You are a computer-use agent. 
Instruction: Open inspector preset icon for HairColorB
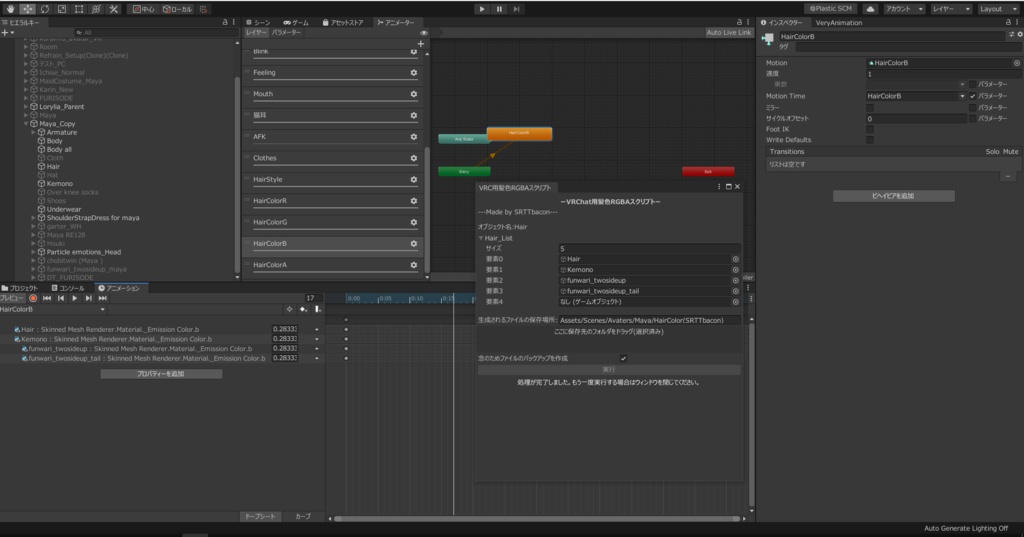click(1012, 35)
